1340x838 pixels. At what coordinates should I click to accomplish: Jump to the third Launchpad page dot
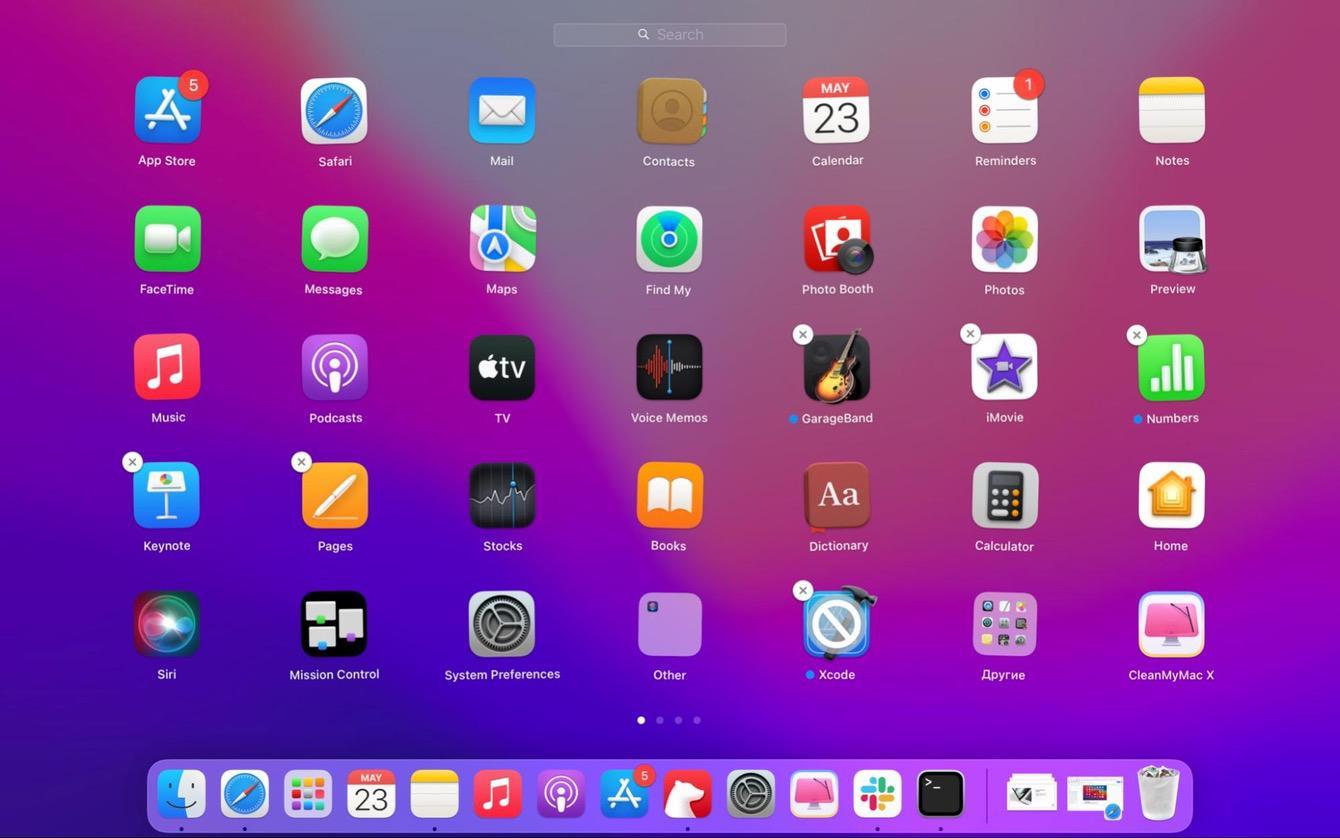[x=678, y=720]
